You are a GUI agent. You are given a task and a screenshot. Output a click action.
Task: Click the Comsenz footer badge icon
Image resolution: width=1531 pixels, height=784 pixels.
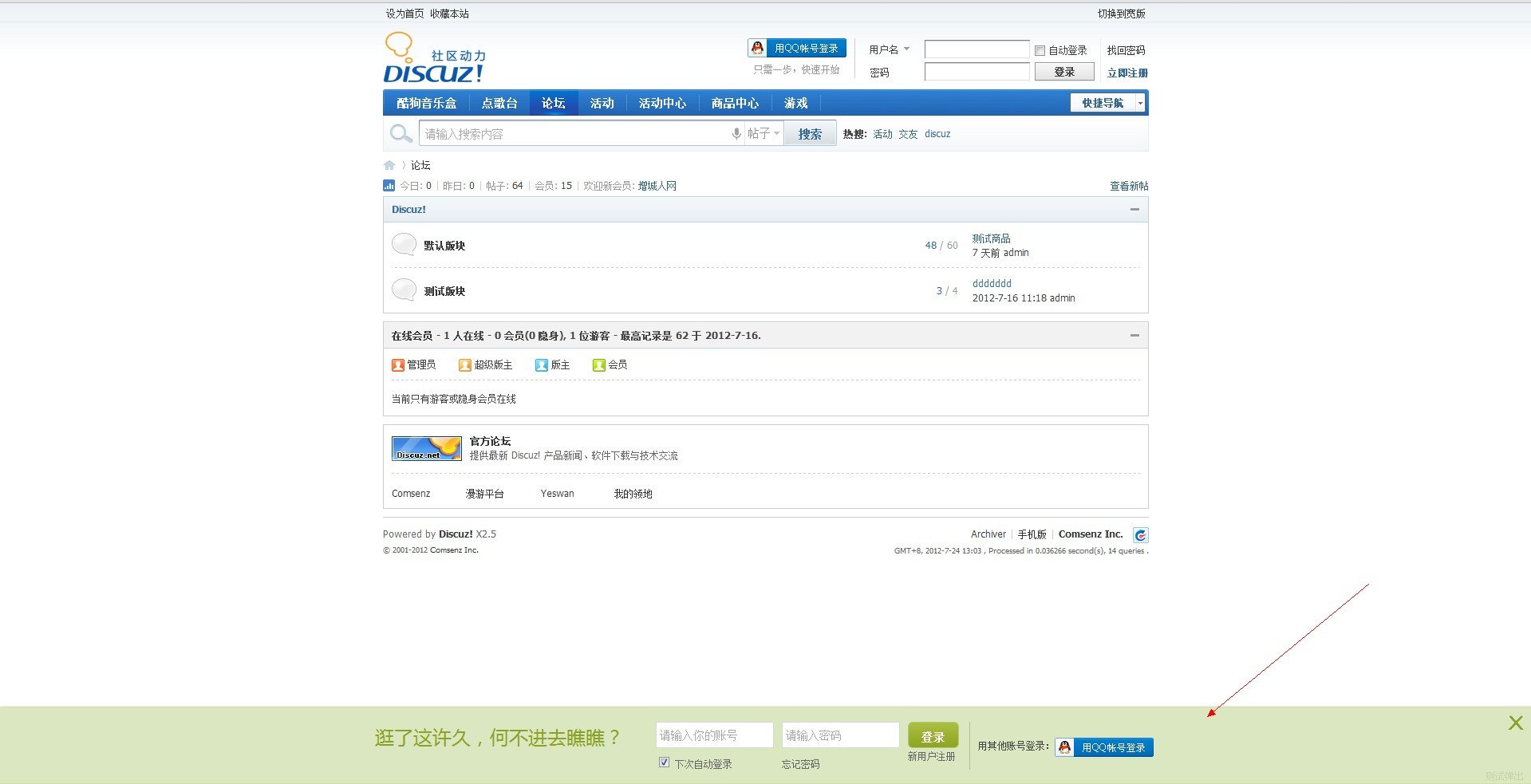point(1141,535)
